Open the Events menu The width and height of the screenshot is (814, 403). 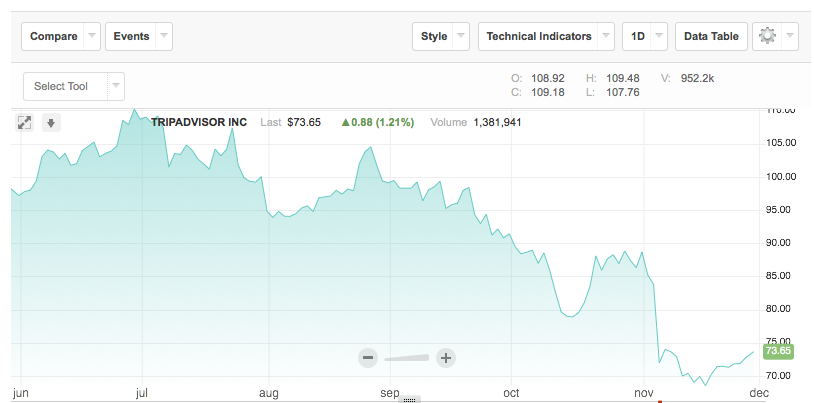point(131,36)
